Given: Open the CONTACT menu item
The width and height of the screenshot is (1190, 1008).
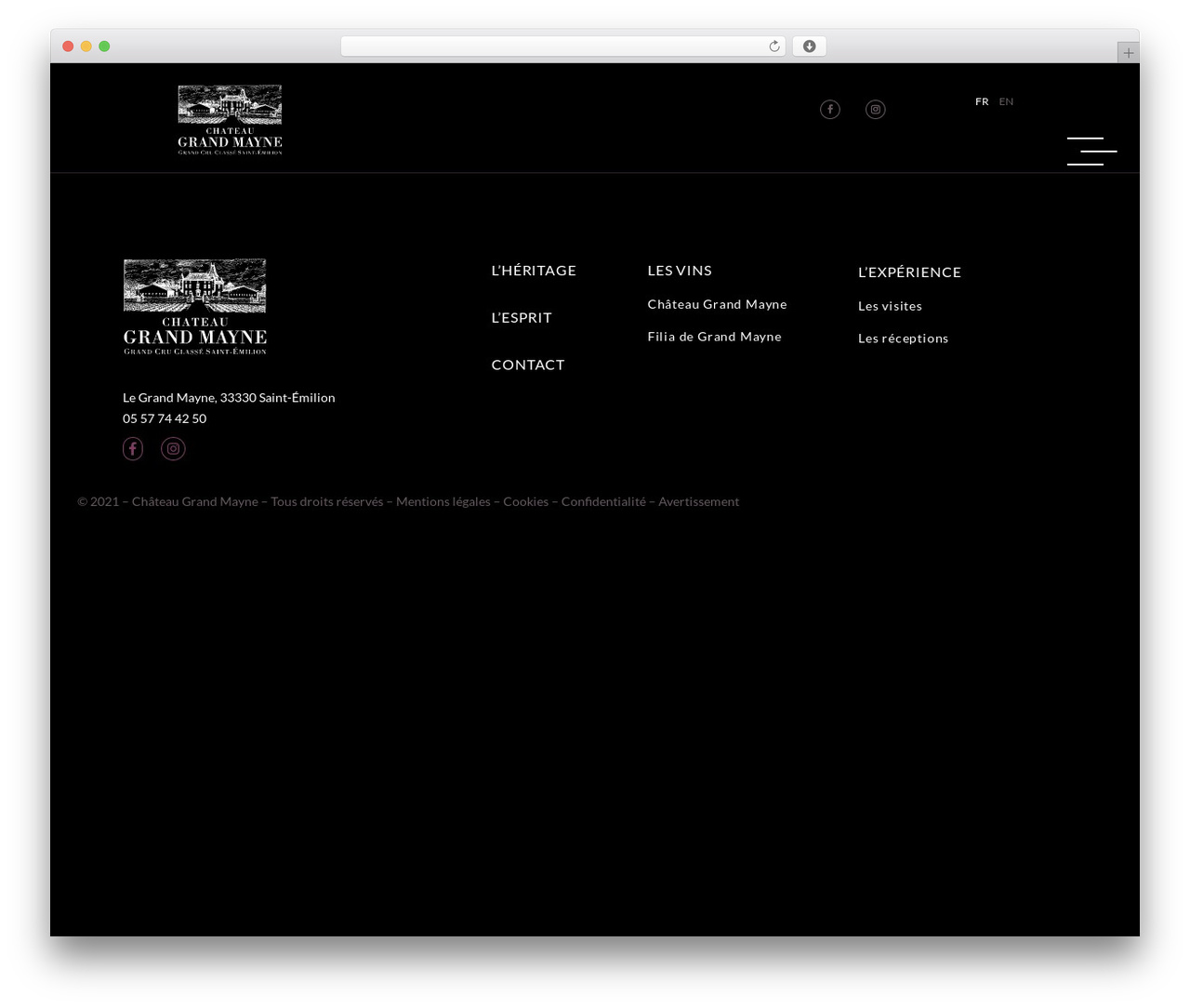Looking at the screenshot, I should [528, 365].
